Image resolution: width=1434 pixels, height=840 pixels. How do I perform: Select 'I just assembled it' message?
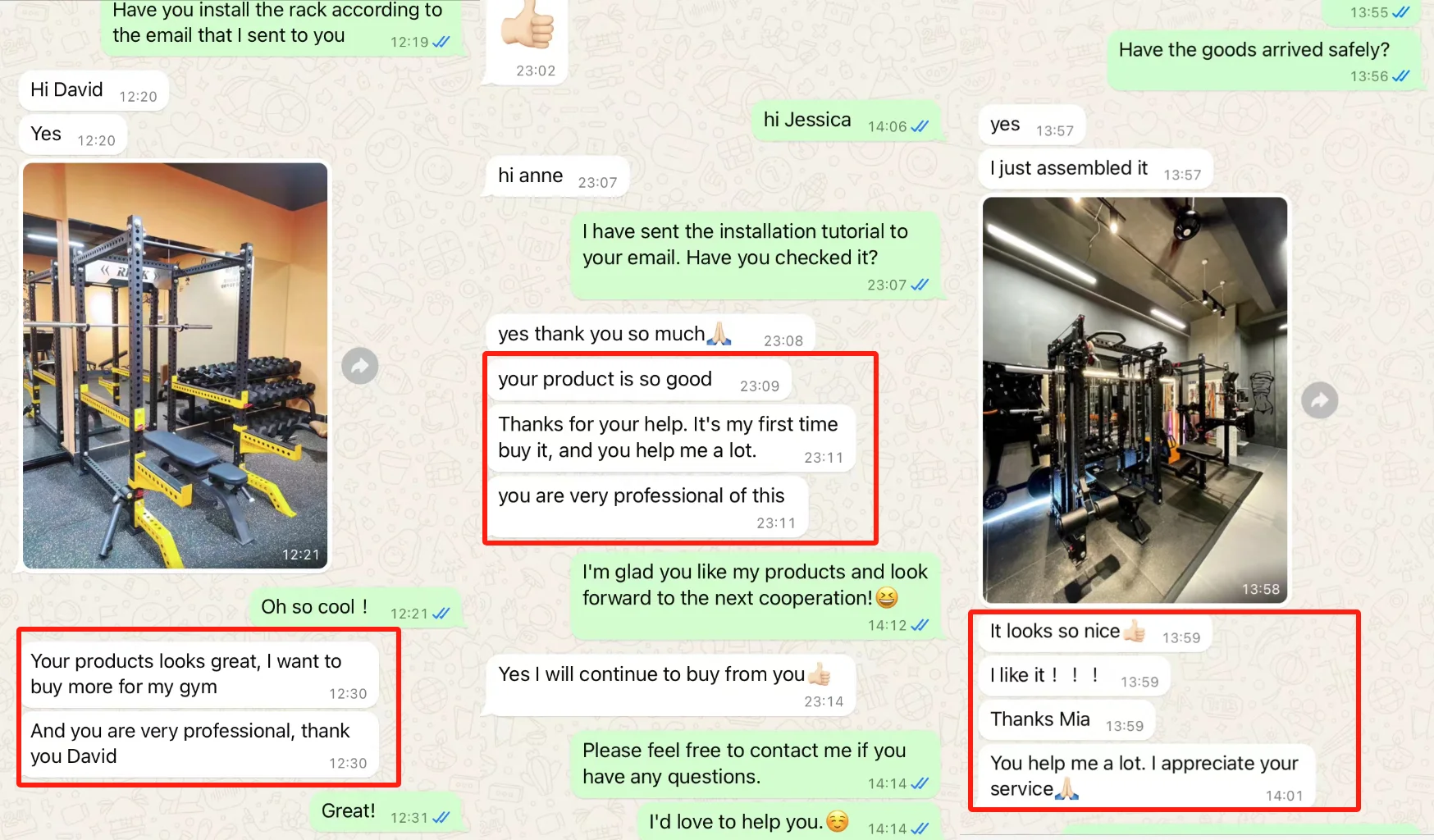[1095, 169]
